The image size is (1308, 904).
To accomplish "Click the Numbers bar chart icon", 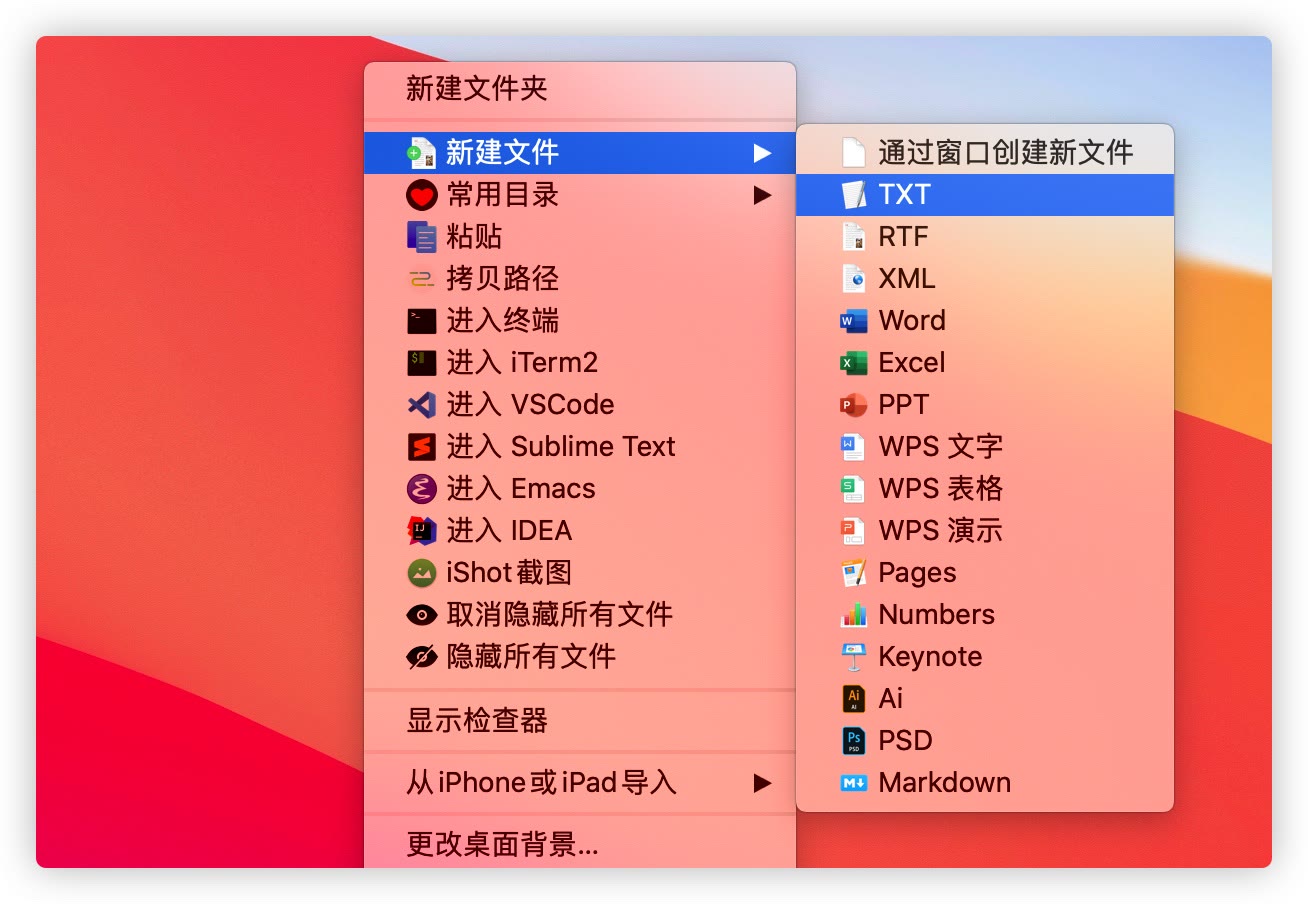I will pyautogui.click(x=853, y=615).
